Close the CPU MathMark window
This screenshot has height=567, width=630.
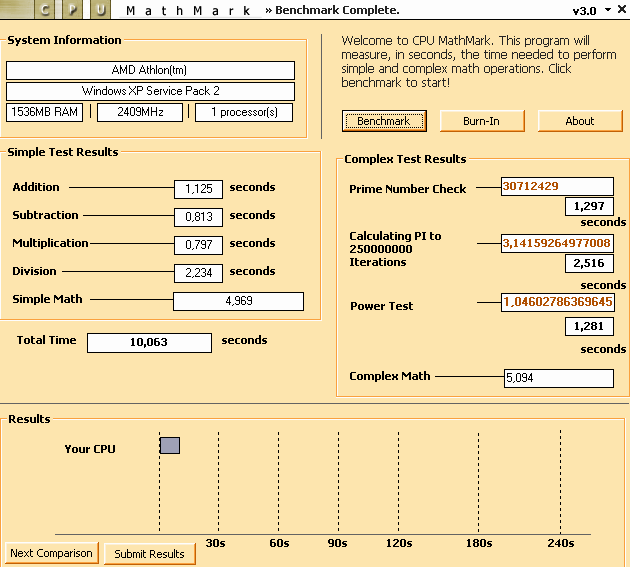pyautogui.click(x=621, y=10)
